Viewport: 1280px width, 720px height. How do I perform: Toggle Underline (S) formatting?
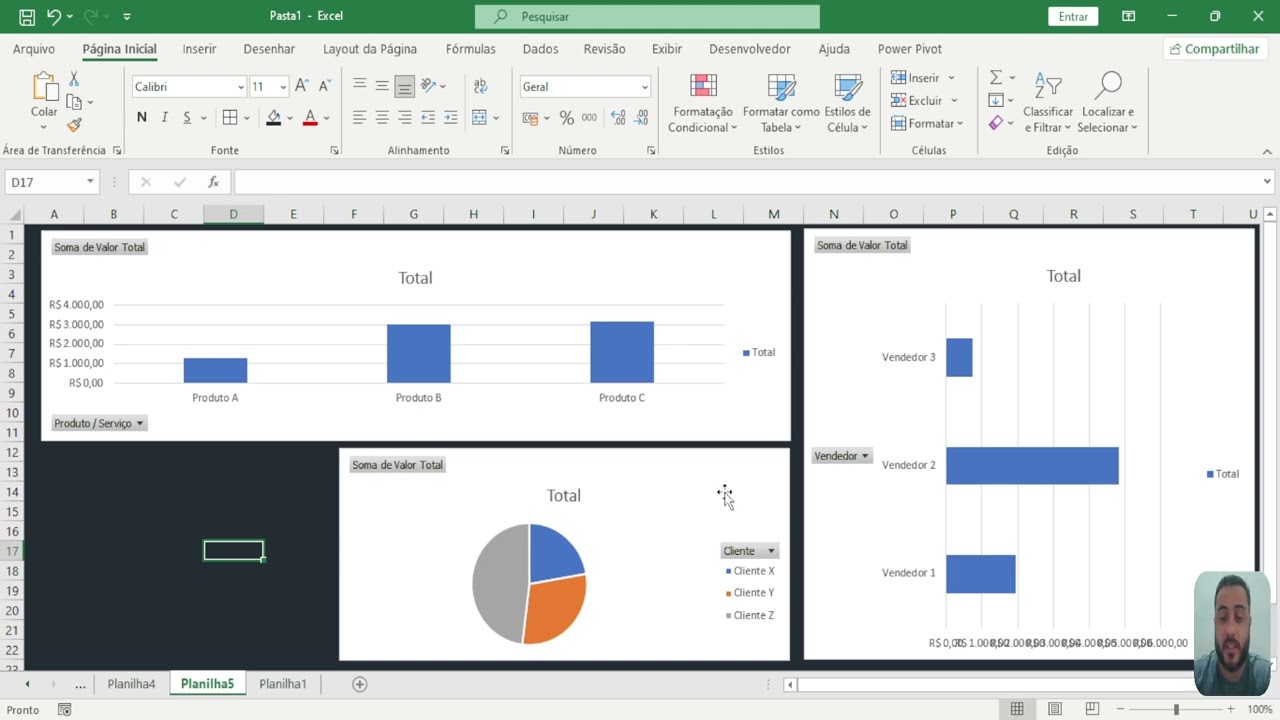[x=187, y=118]
